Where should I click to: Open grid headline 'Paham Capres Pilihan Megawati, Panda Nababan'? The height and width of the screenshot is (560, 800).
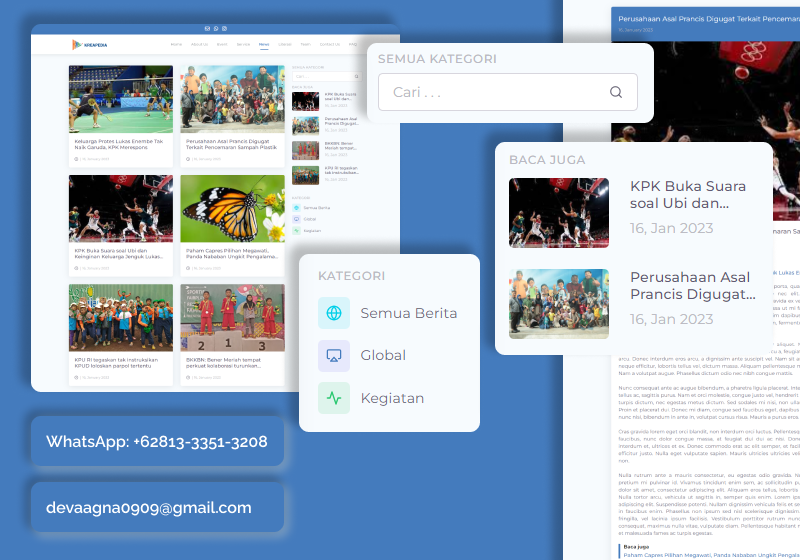tap(232, 253)
